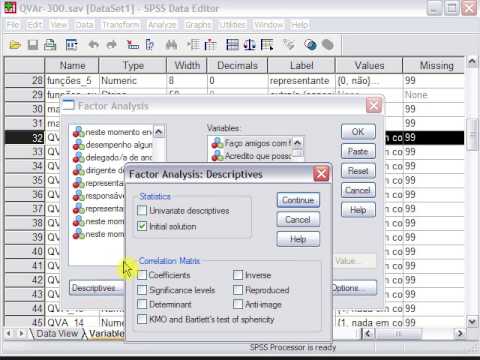This screenshot has height=360, width=480.
Task: Click the Show All Variables icon
Action: pyautogui.click(x=328, y=45)
